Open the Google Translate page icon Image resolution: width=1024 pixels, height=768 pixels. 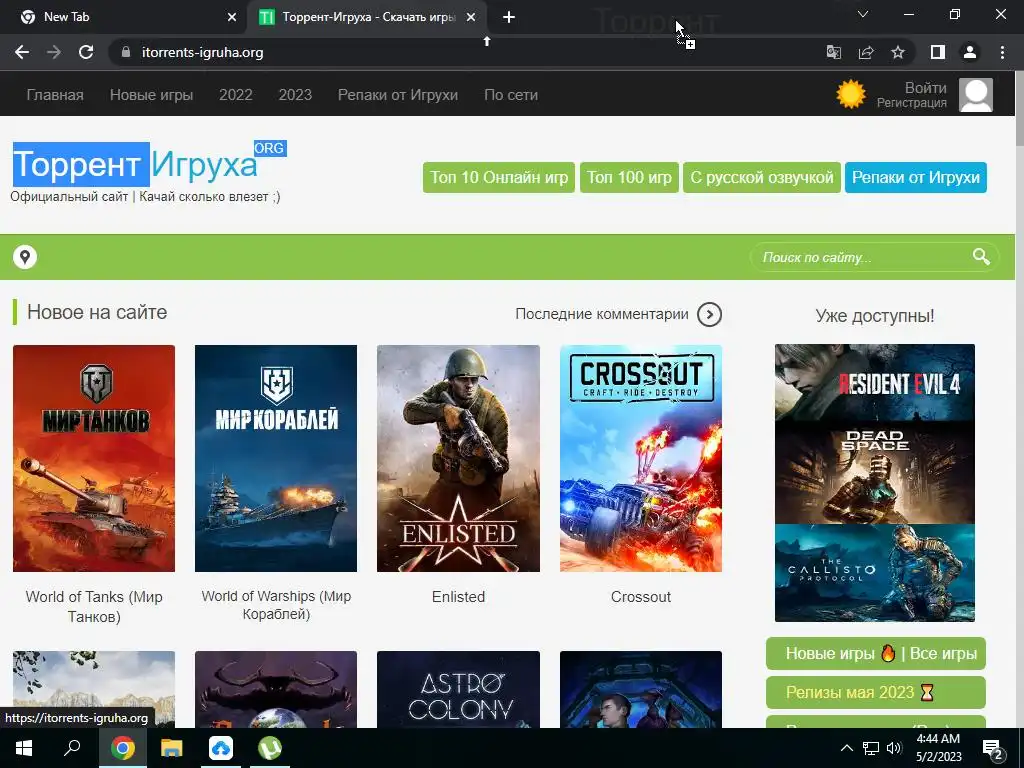[834, 52]
